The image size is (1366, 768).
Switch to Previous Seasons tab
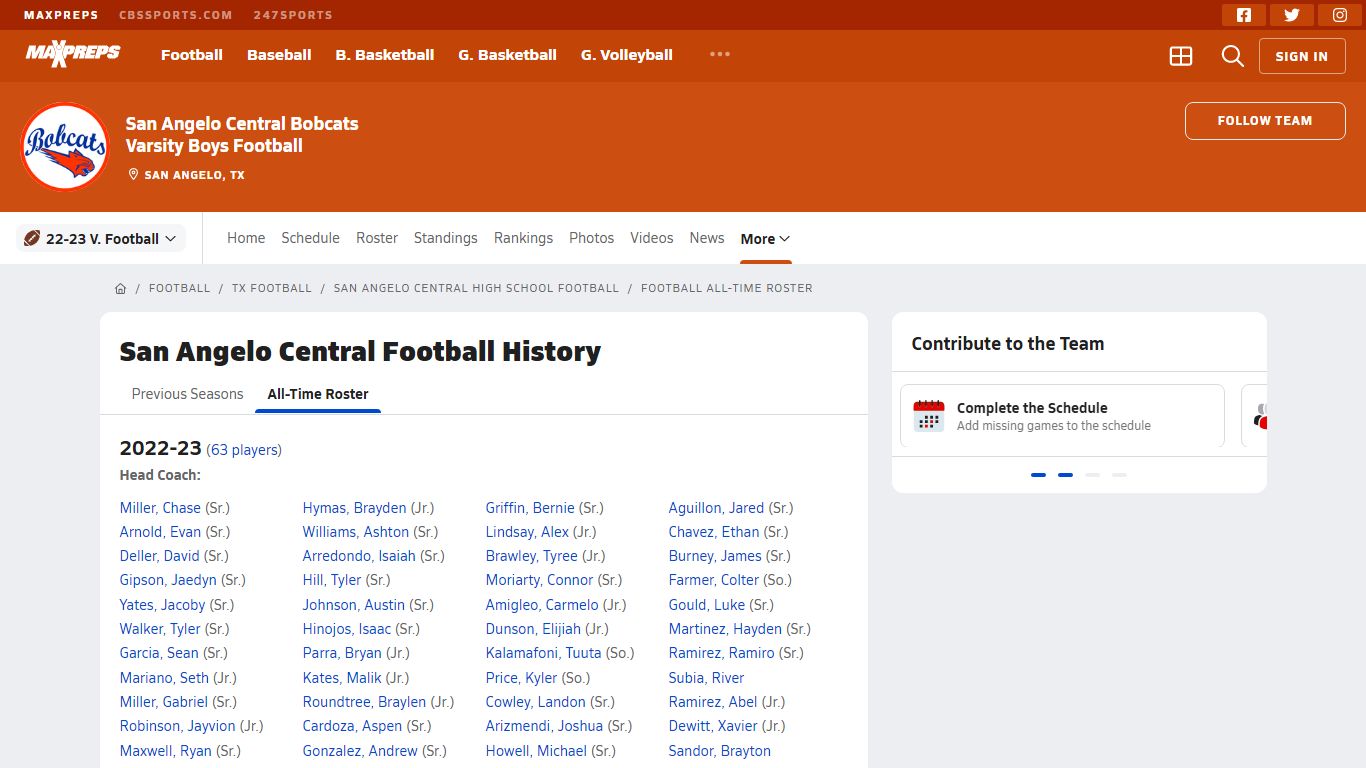[x=188, y=394]
